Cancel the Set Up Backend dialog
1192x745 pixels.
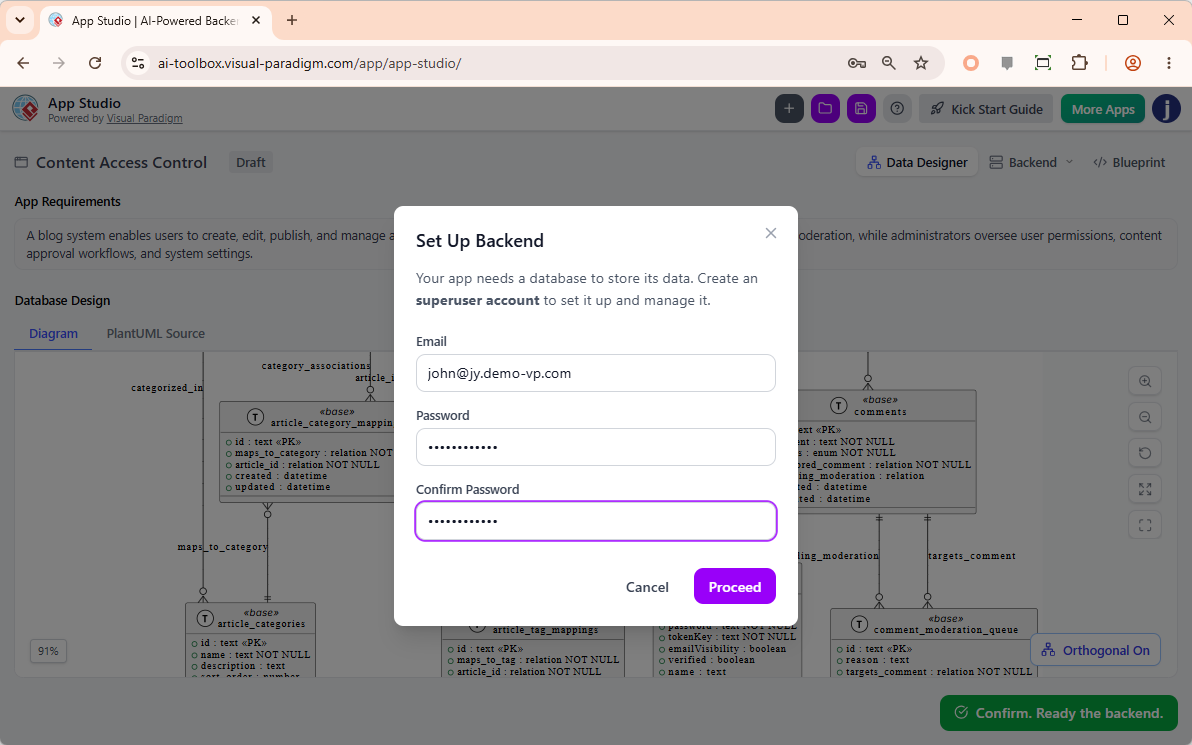click(647, 586)
